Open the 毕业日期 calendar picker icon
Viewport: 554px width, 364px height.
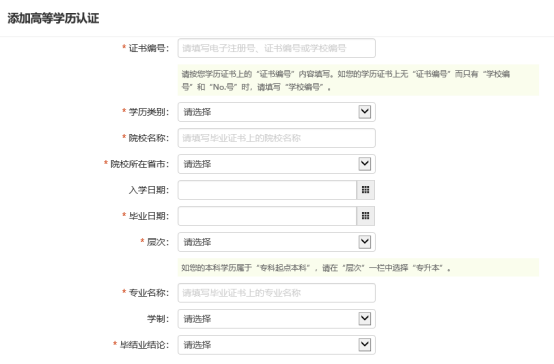click(x=365, y=216)
